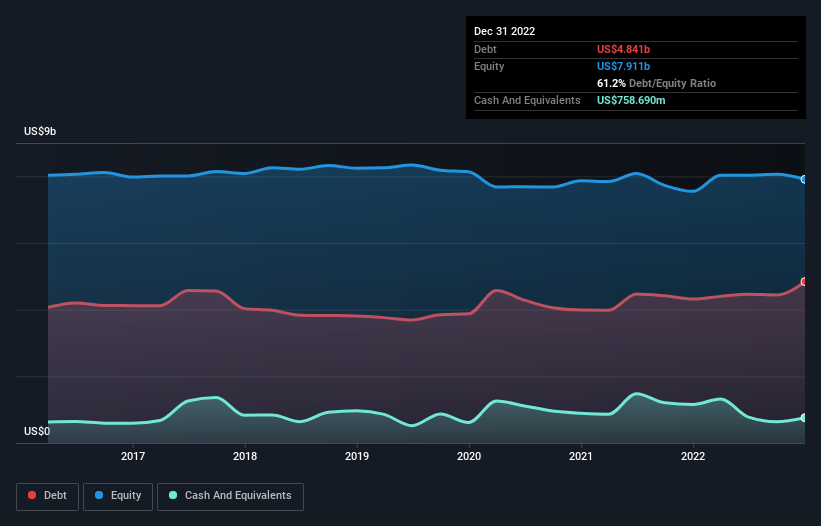
Task: Click the US$758.690m cash value
Action: click(631, 100)
